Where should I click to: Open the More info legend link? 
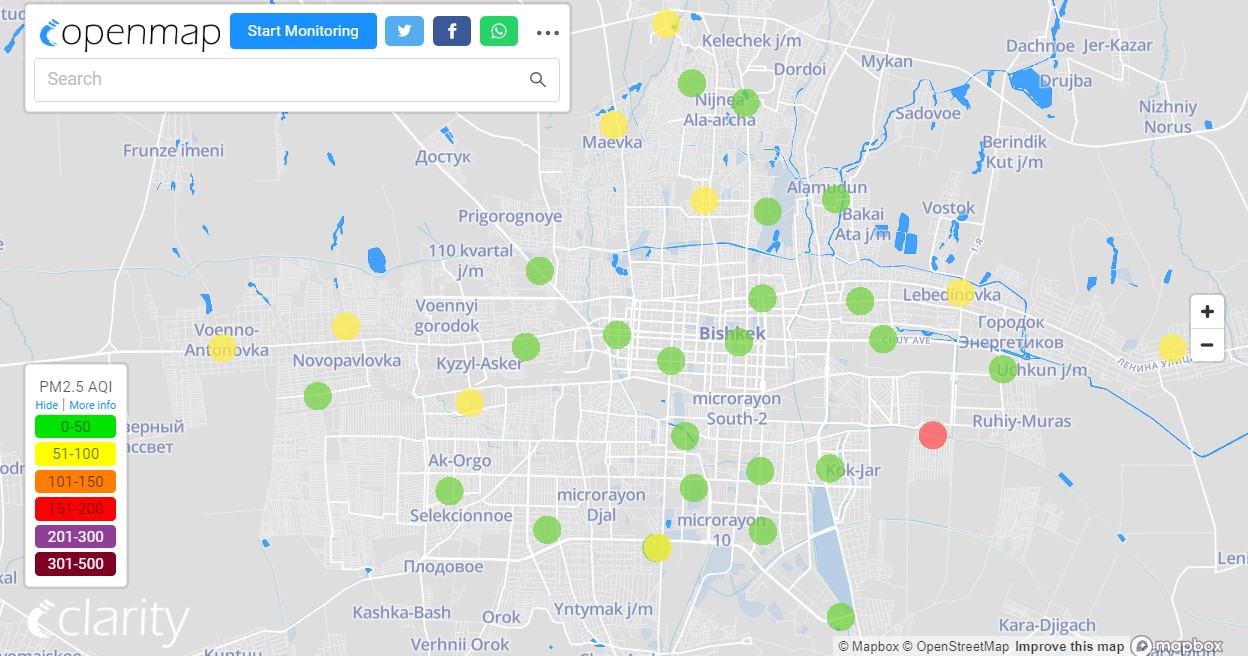pos(92,405)
